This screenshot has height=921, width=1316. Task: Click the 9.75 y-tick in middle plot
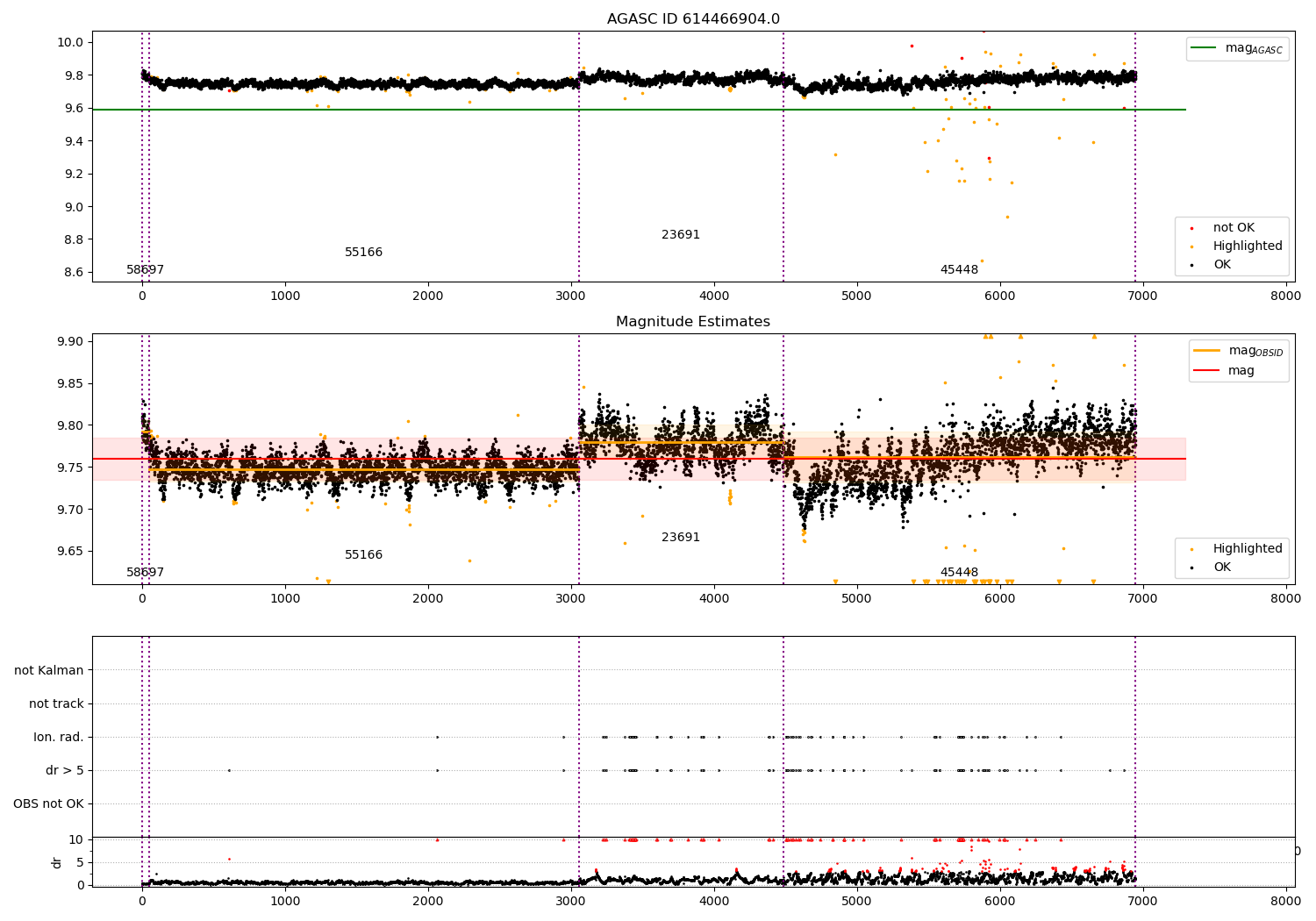71,468
